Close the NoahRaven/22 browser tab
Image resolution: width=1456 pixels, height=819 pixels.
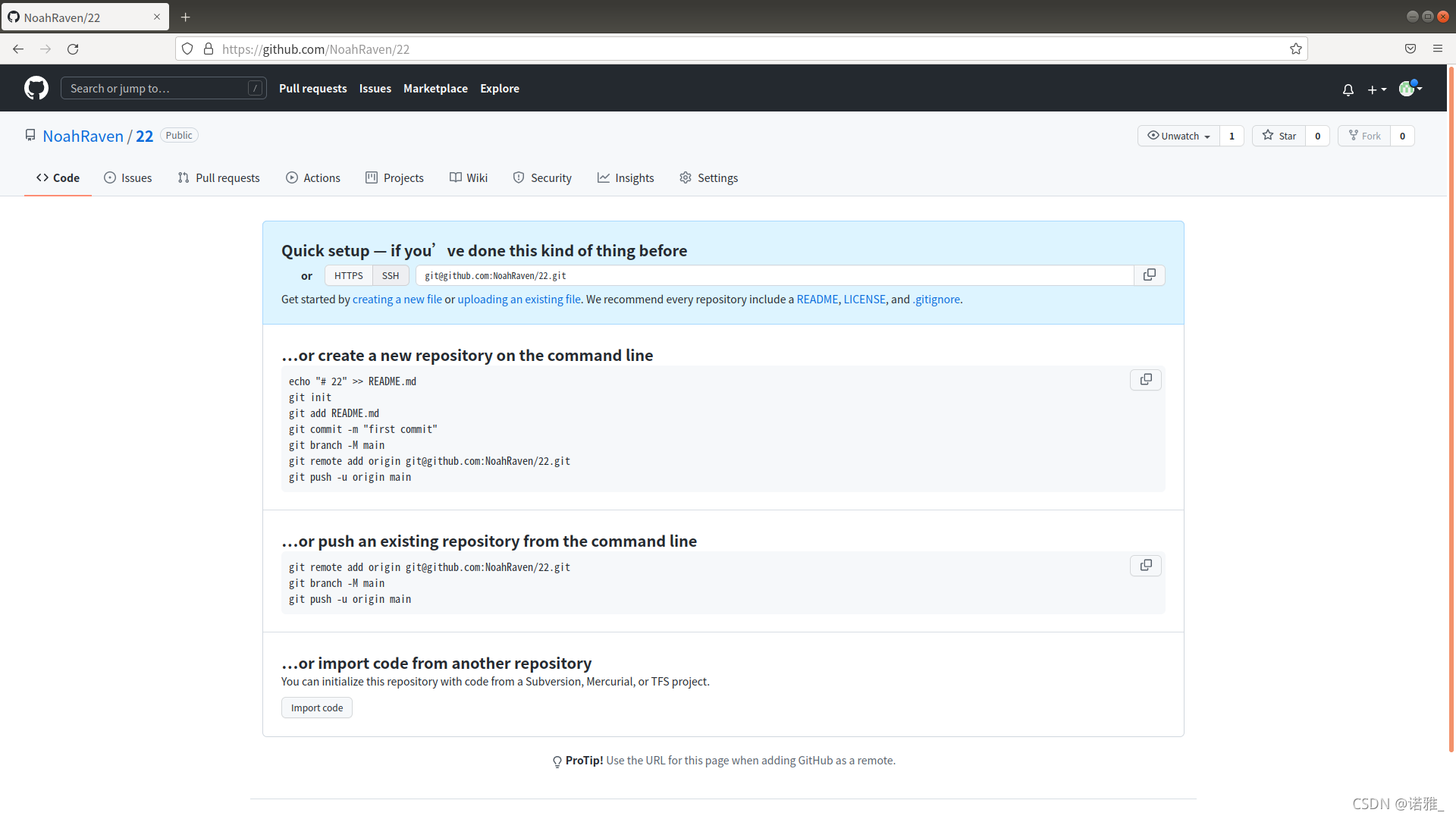(157, 17)
